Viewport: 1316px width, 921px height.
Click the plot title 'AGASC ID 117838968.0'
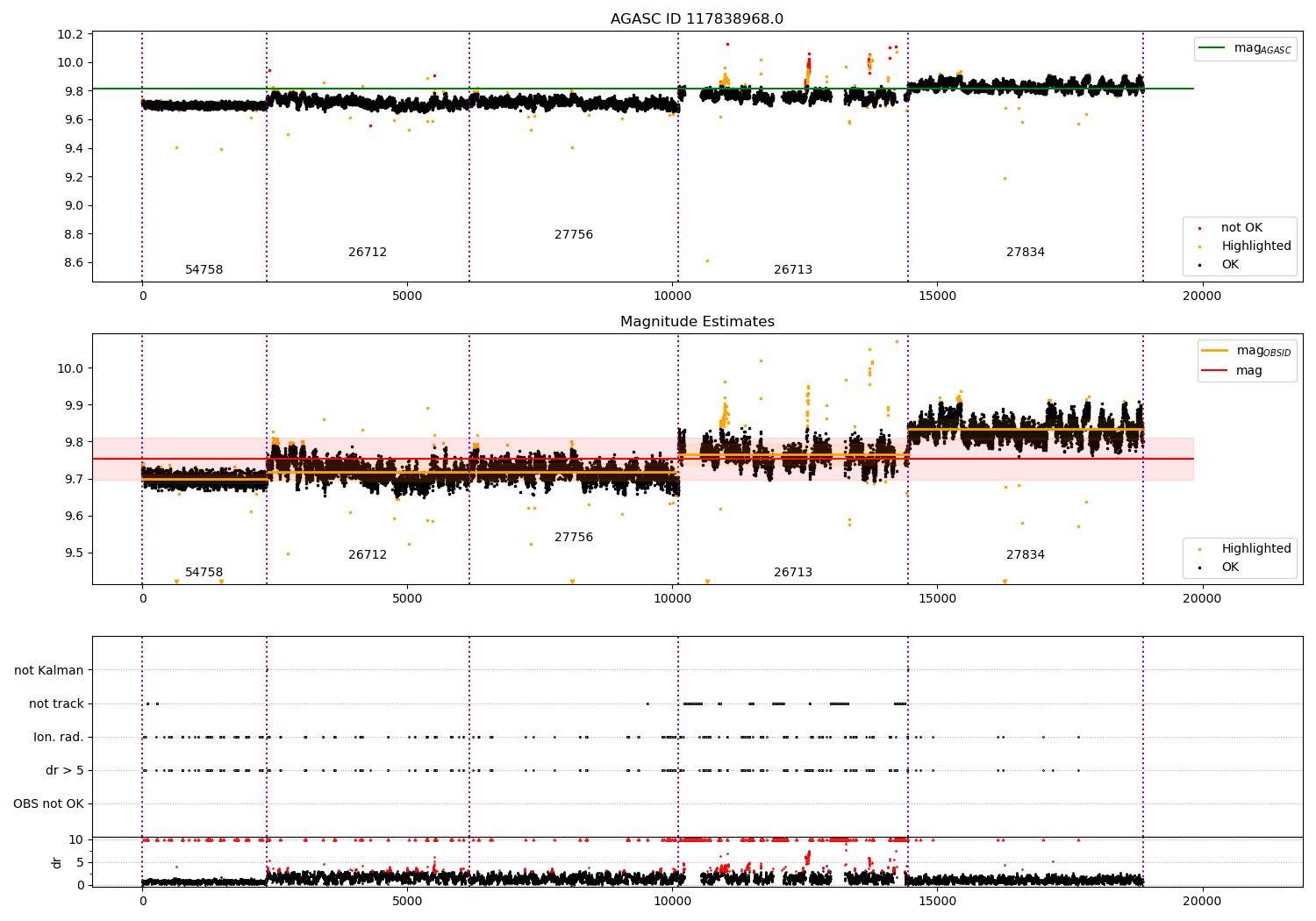(697, 19)
